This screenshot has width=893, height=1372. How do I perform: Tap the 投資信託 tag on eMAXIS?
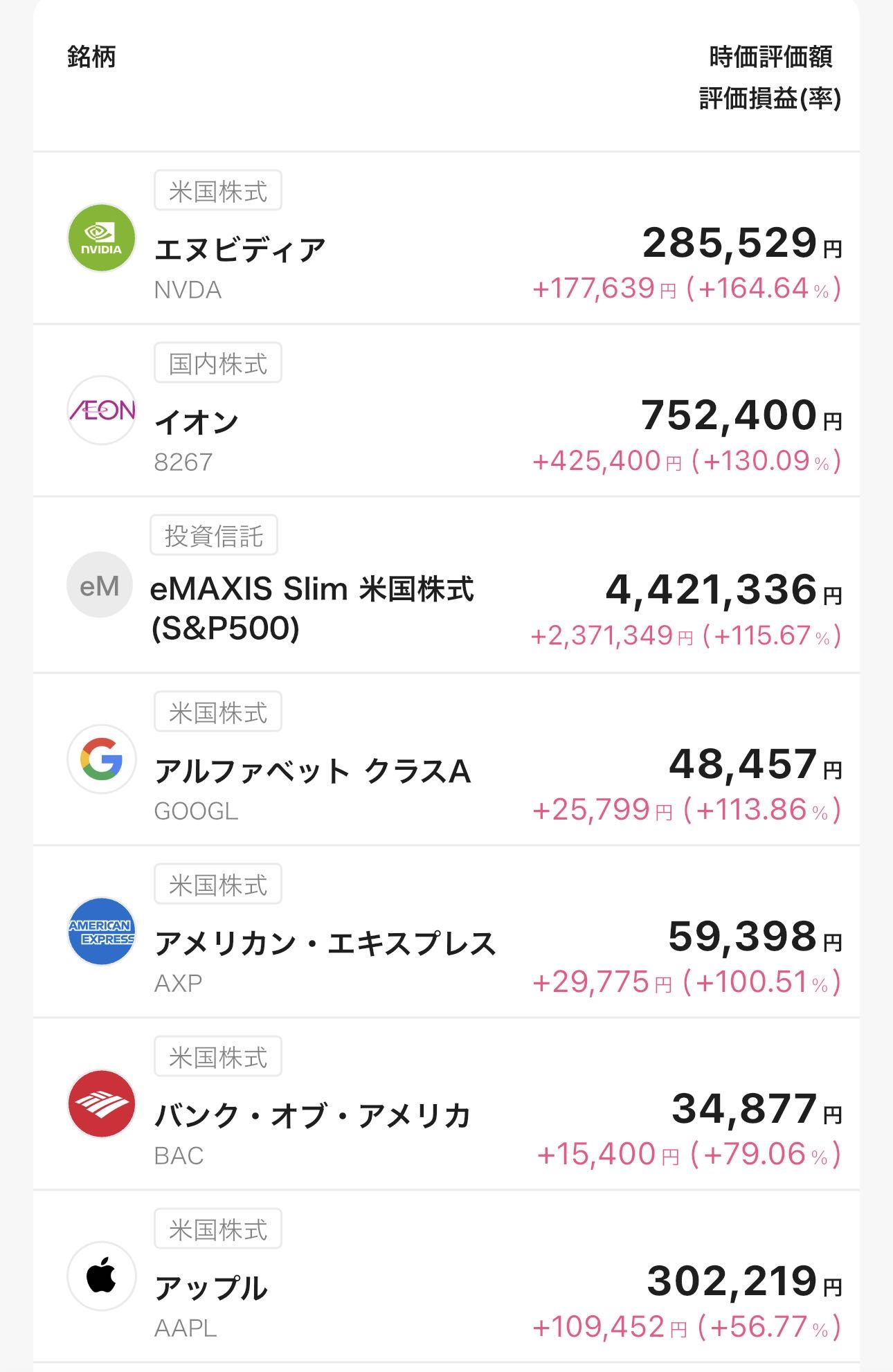[x=214, y=536]
